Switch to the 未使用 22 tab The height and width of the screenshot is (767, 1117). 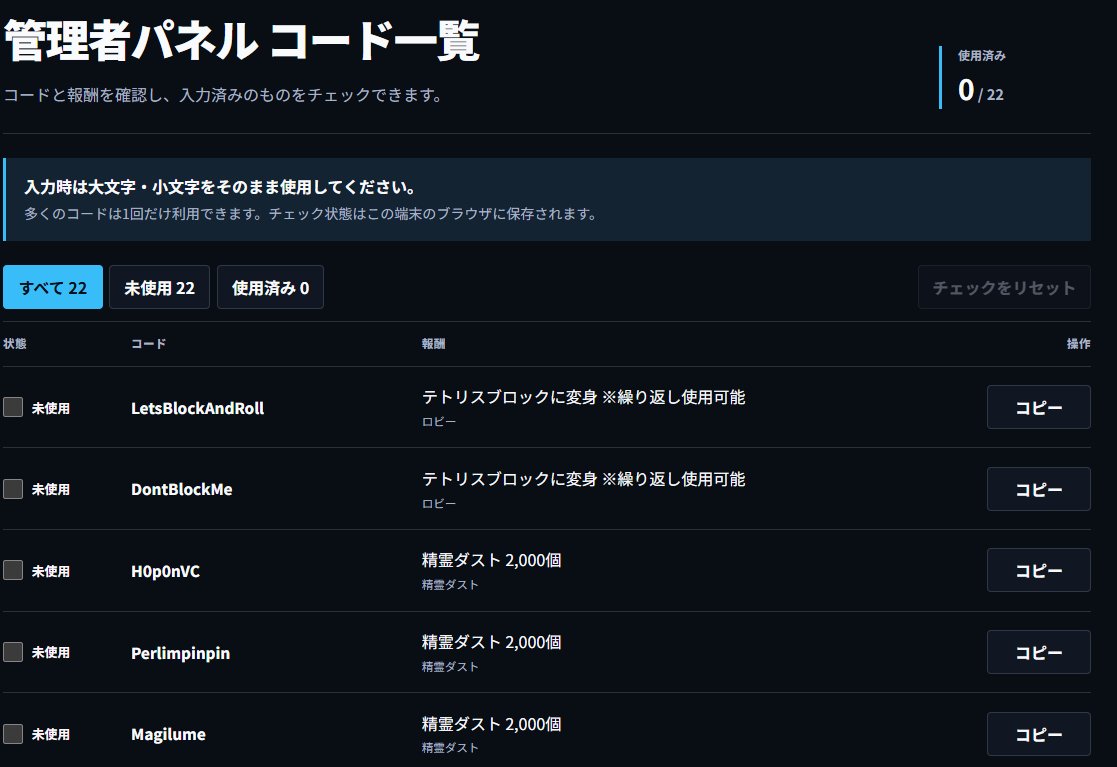tap(160, 287)
